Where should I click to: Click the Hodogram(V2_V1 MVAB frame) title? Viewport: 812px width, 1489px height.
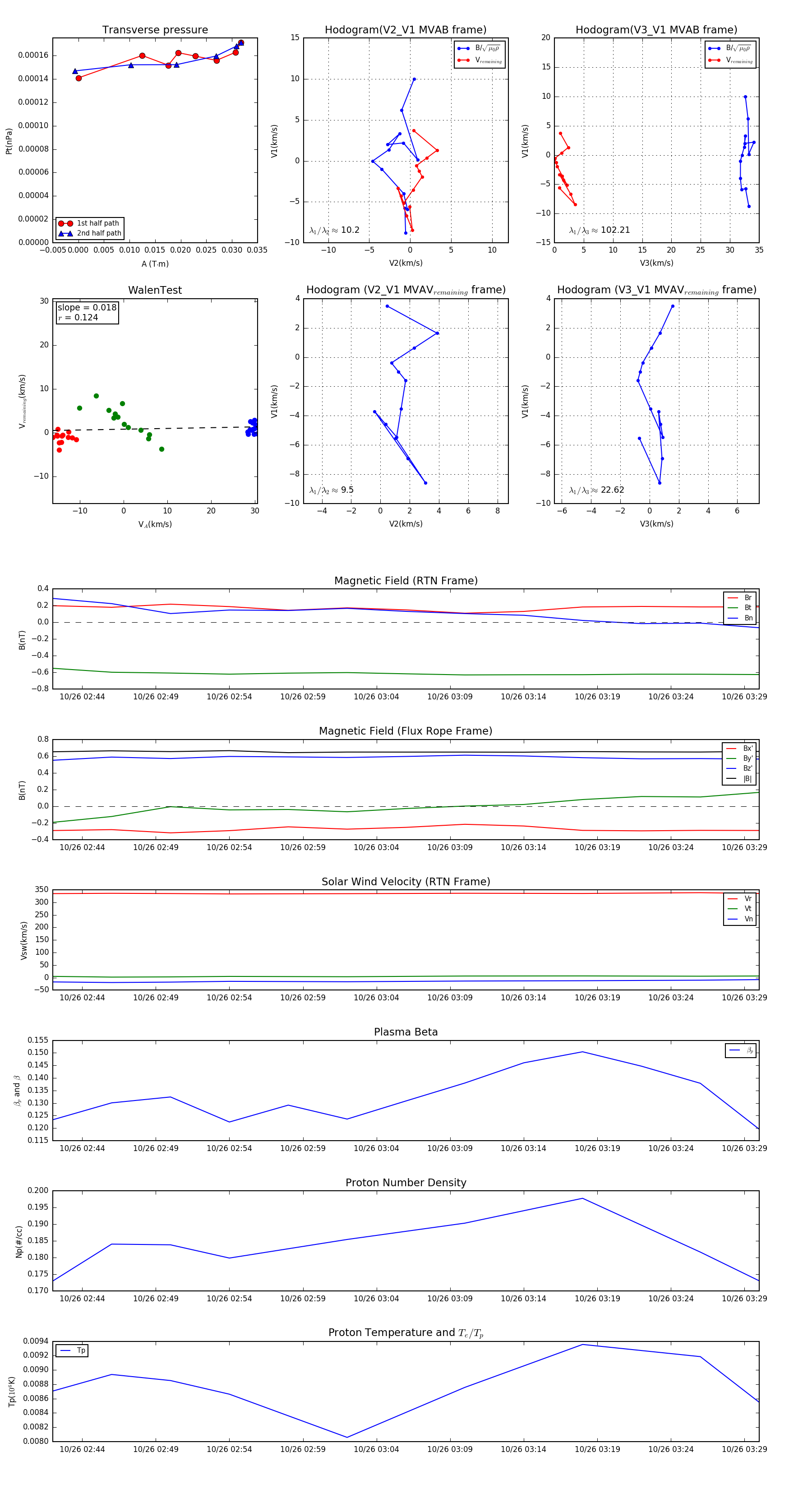tap(406, 30)
